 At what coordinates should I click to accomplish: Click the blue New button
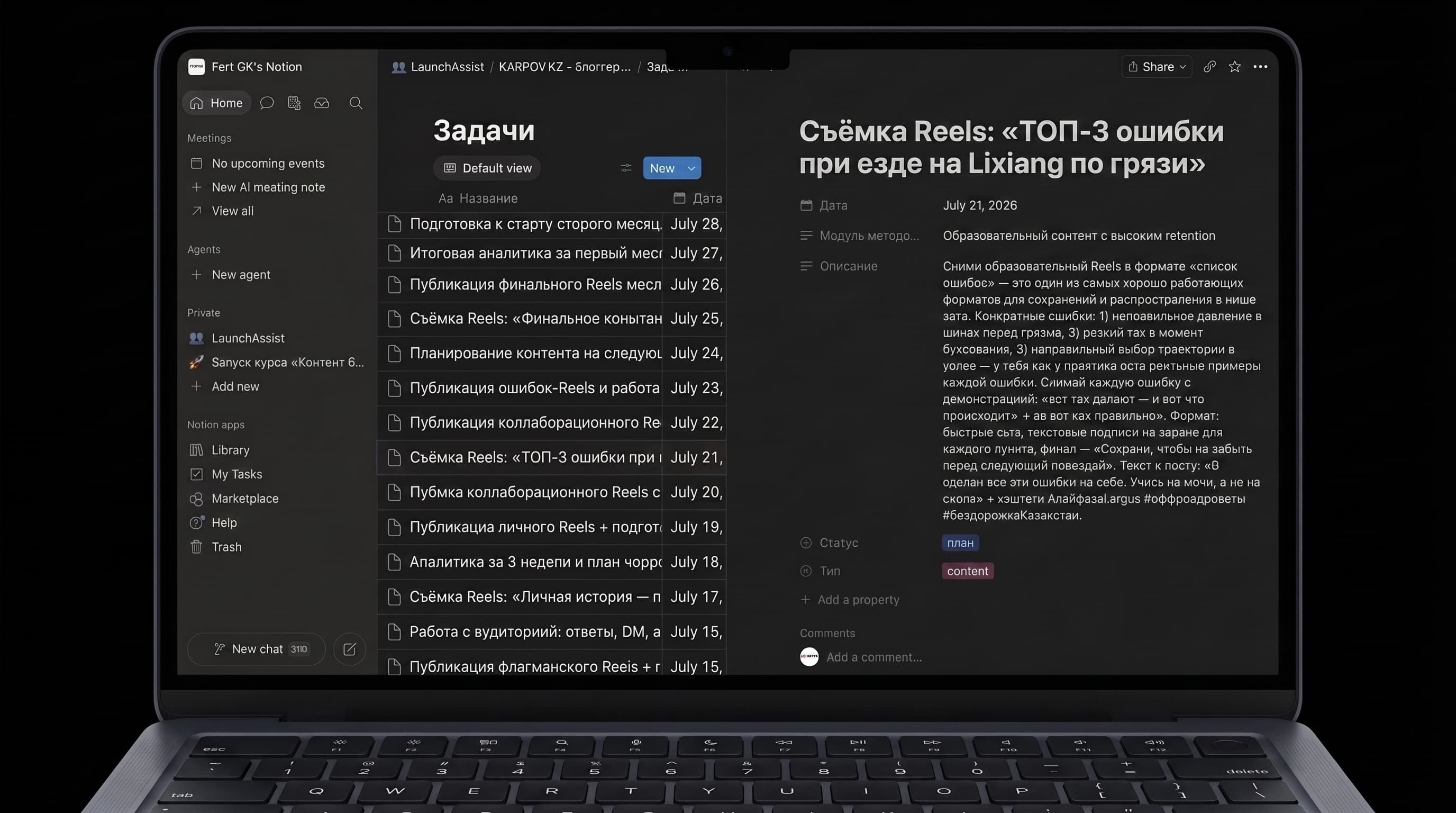(662, 168)
